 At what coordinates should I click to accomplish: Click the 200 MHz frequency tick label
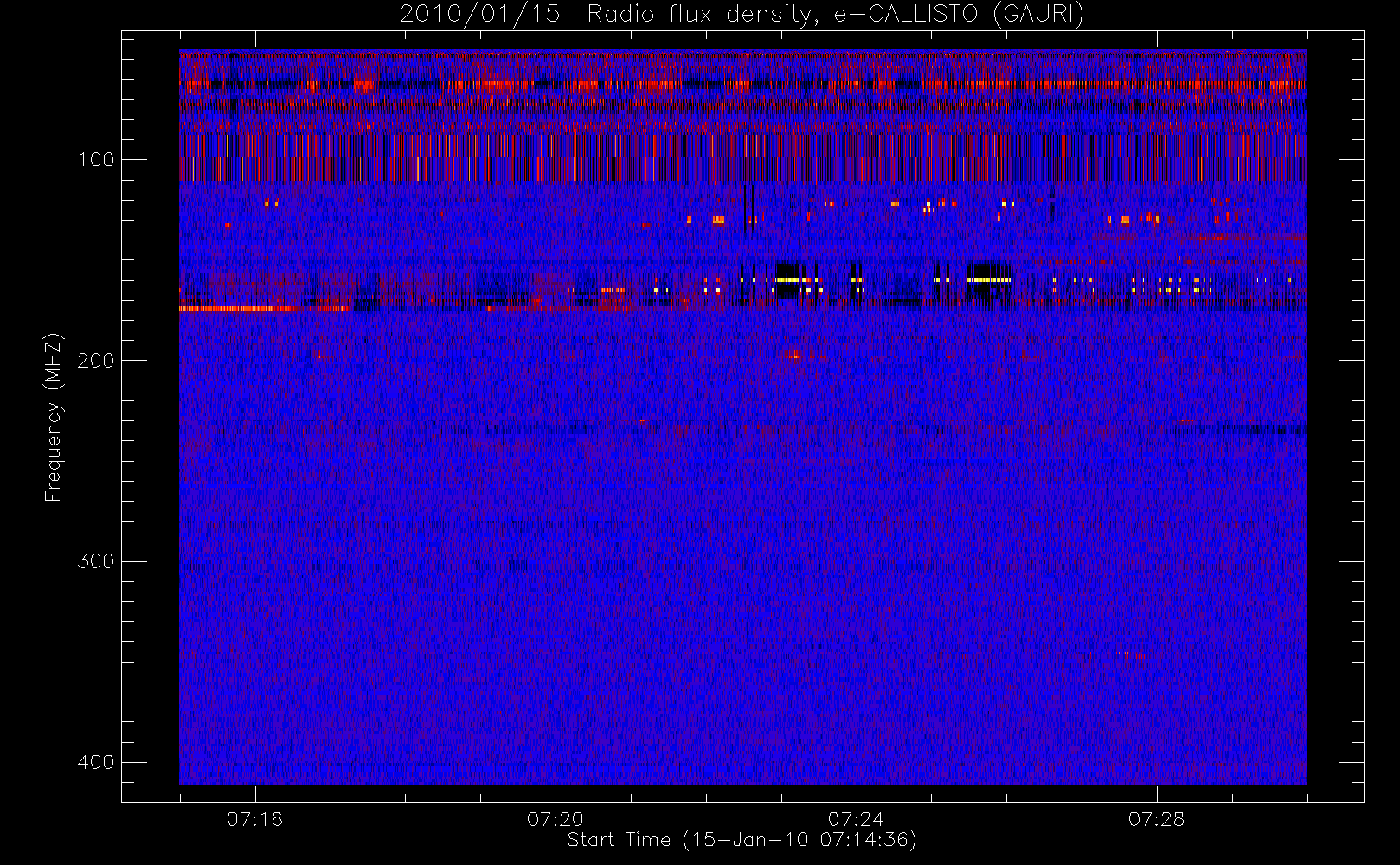pyautogui.click(x=95, y=360)
